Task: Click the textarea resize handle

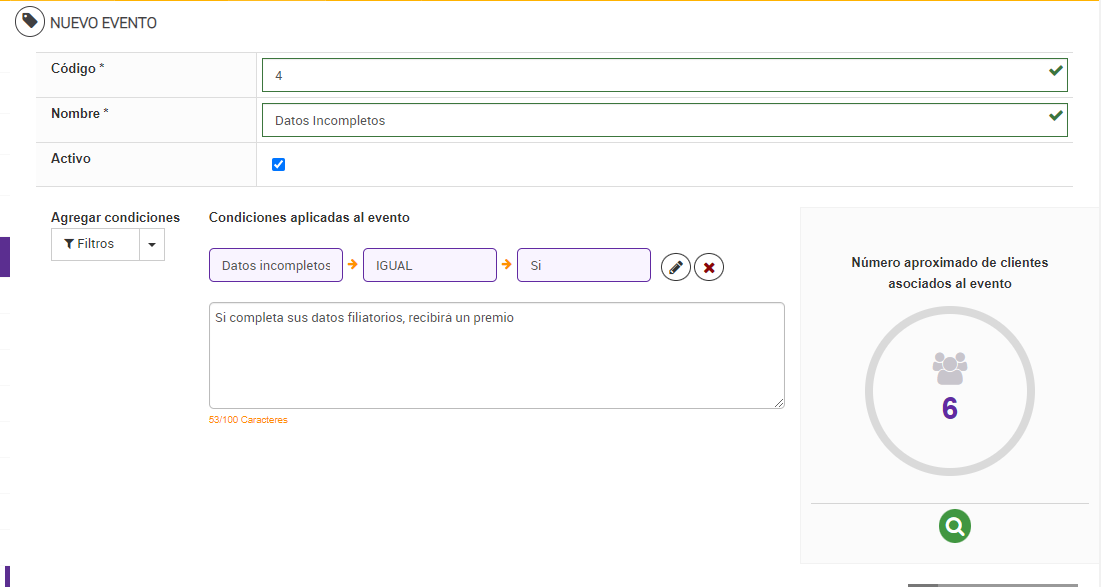Action: click(779, 403)
